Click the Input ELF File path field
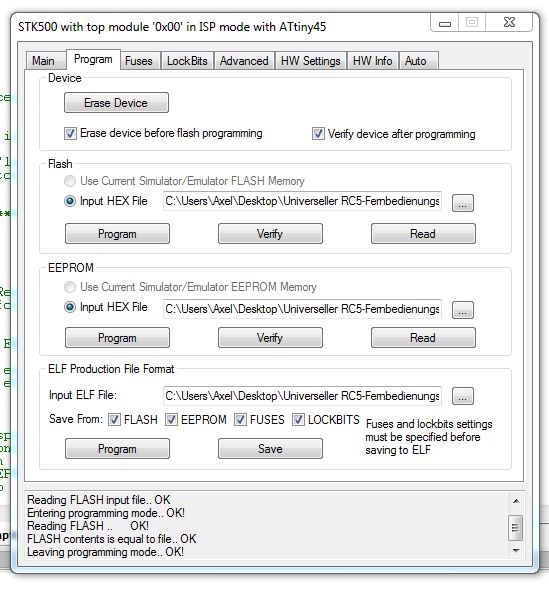 pyautogui.click(x=302, y=396)
